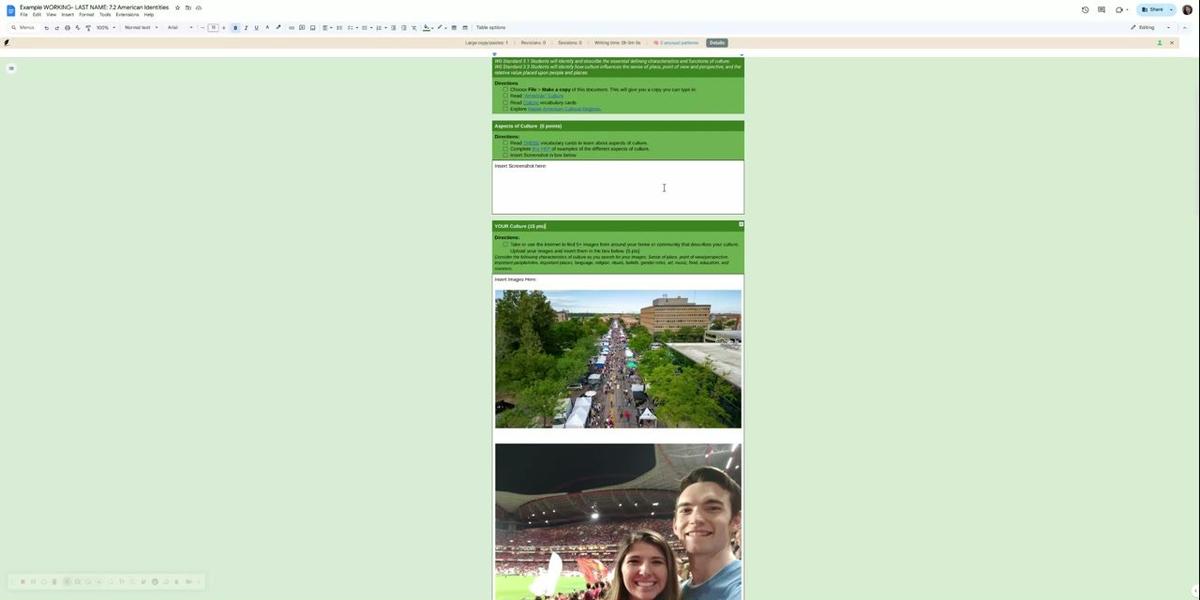The height and width of the screenshot is (600, 1200).
Task: Star this document
Action: coord(178,8)
